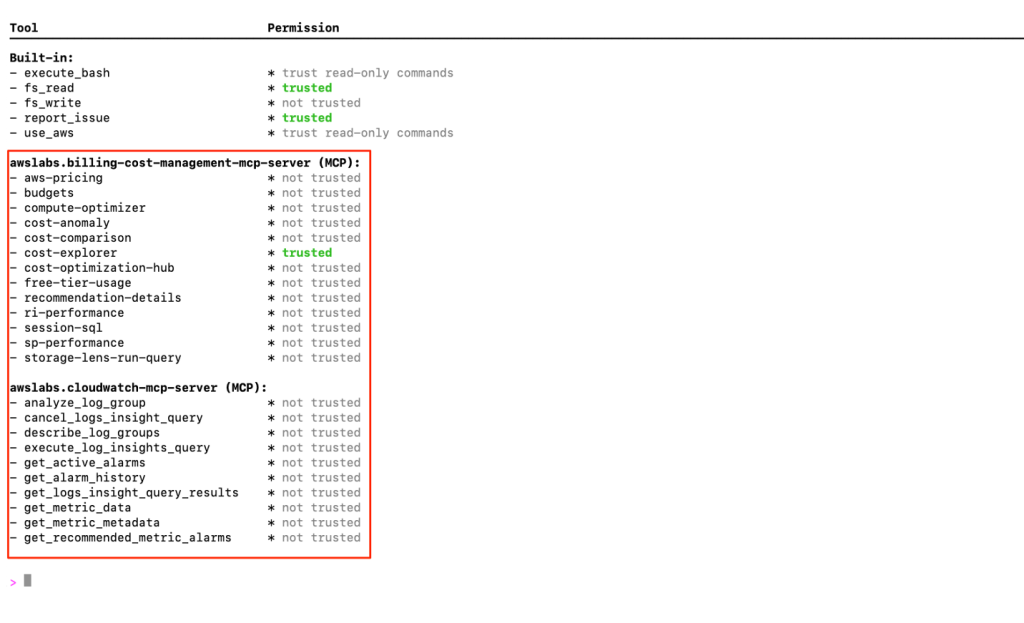Click the free-tier-usage tool name
The width and height of the screenshot is (1024, 623).
(78, 283)
